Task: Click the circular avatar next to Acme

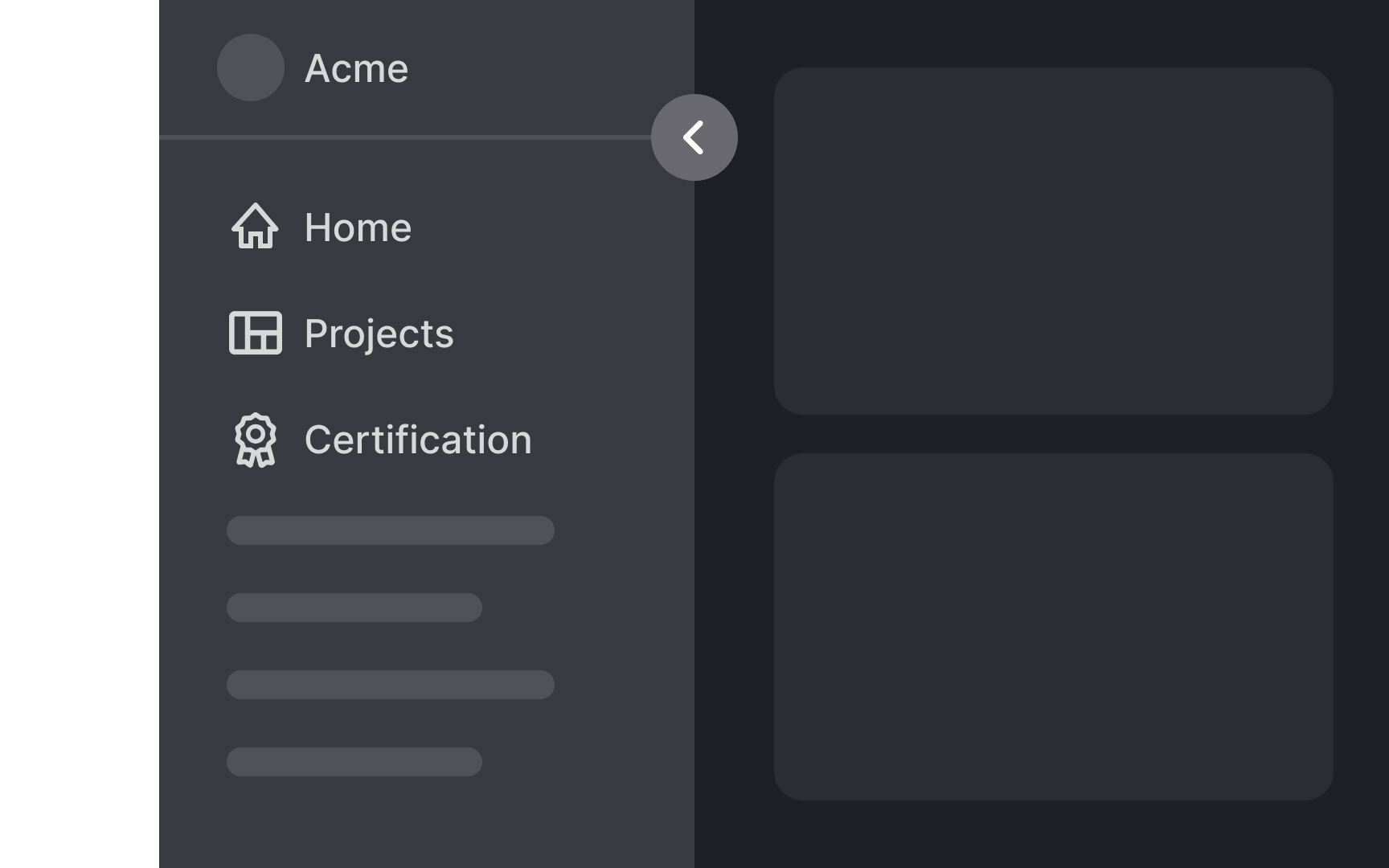Action: pyautogui.click(x=250, y=68)
